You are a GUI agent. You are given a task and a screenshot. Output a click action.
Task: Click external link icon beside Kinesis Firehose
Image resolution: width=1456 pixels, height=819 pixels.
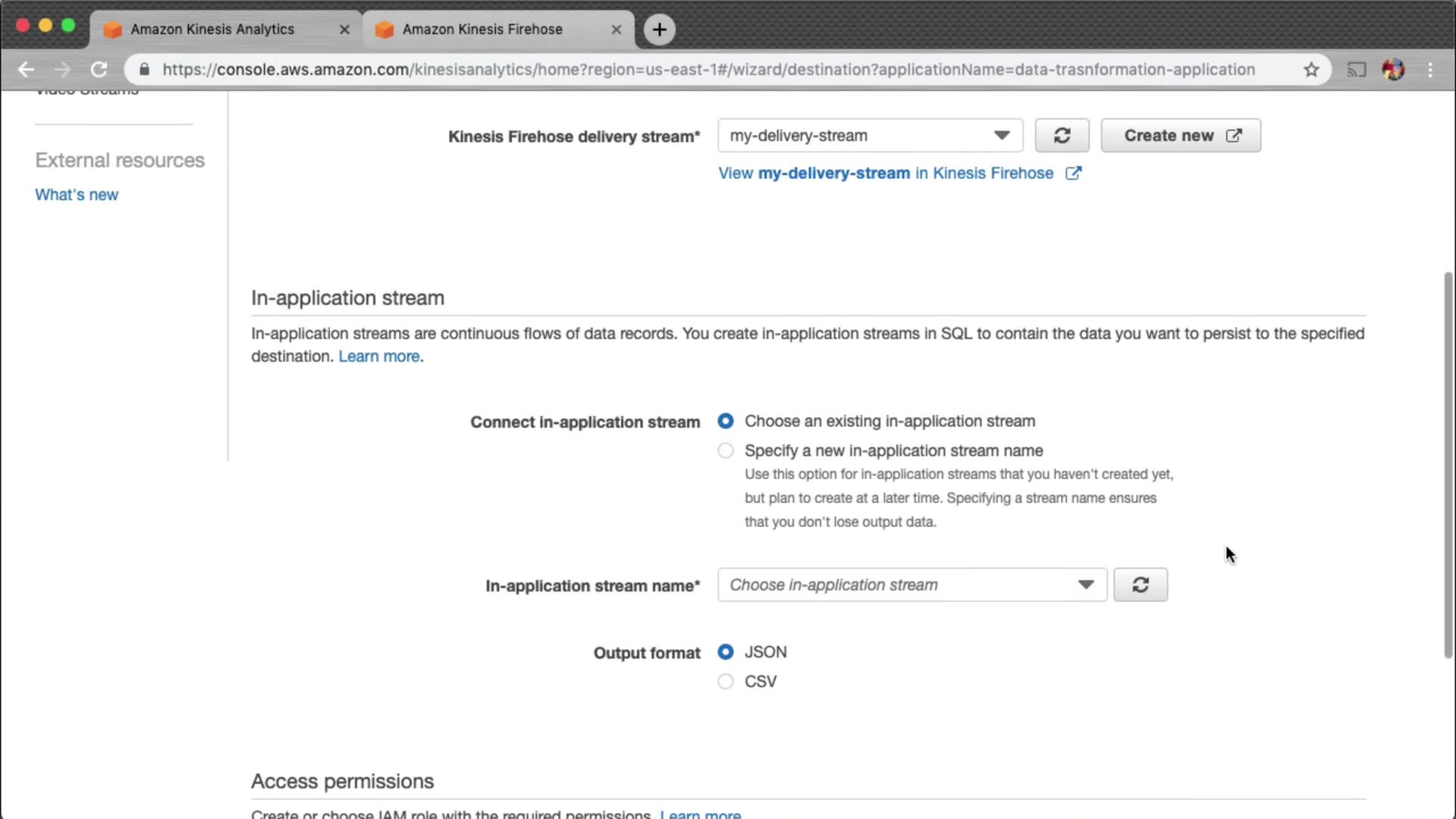point(1073,173)
